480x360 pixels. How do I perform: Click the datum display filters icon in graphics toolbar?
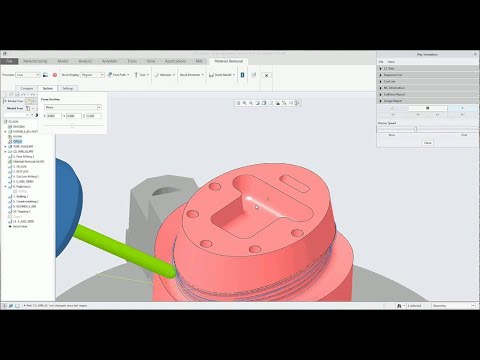coord(284,103)
